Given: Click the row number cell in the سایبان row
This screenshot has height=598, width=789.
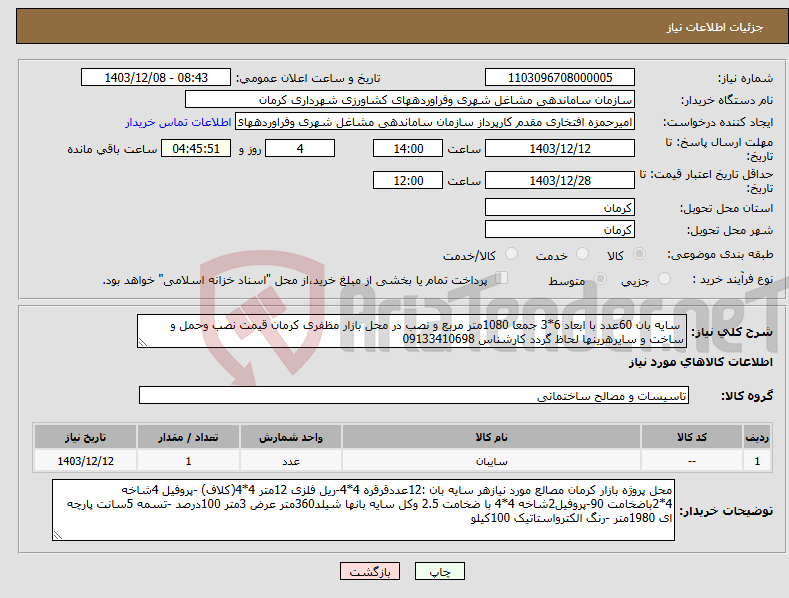Looking at the screenshot, I should point(757,461).
